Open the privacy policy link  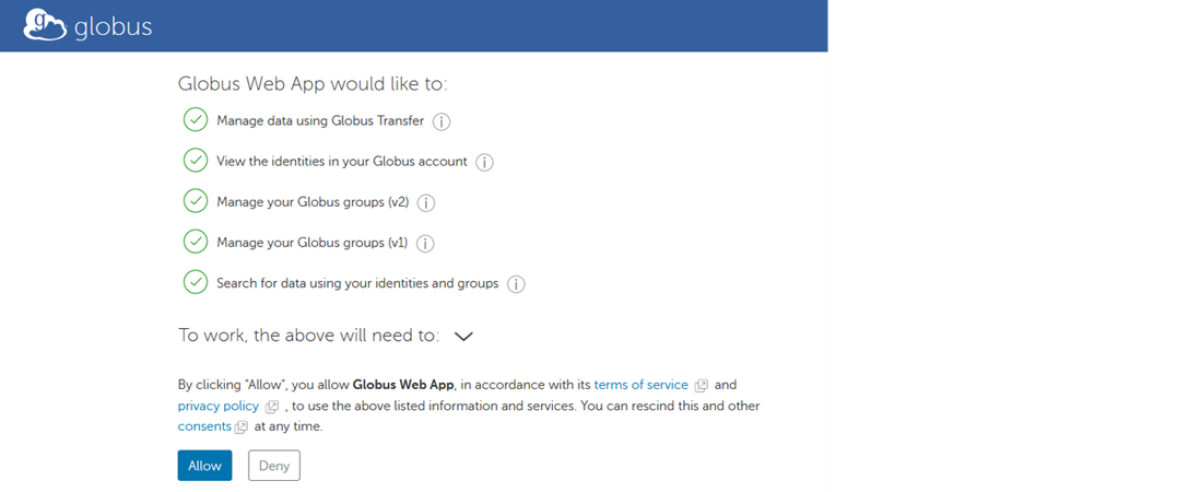[218, 406]
